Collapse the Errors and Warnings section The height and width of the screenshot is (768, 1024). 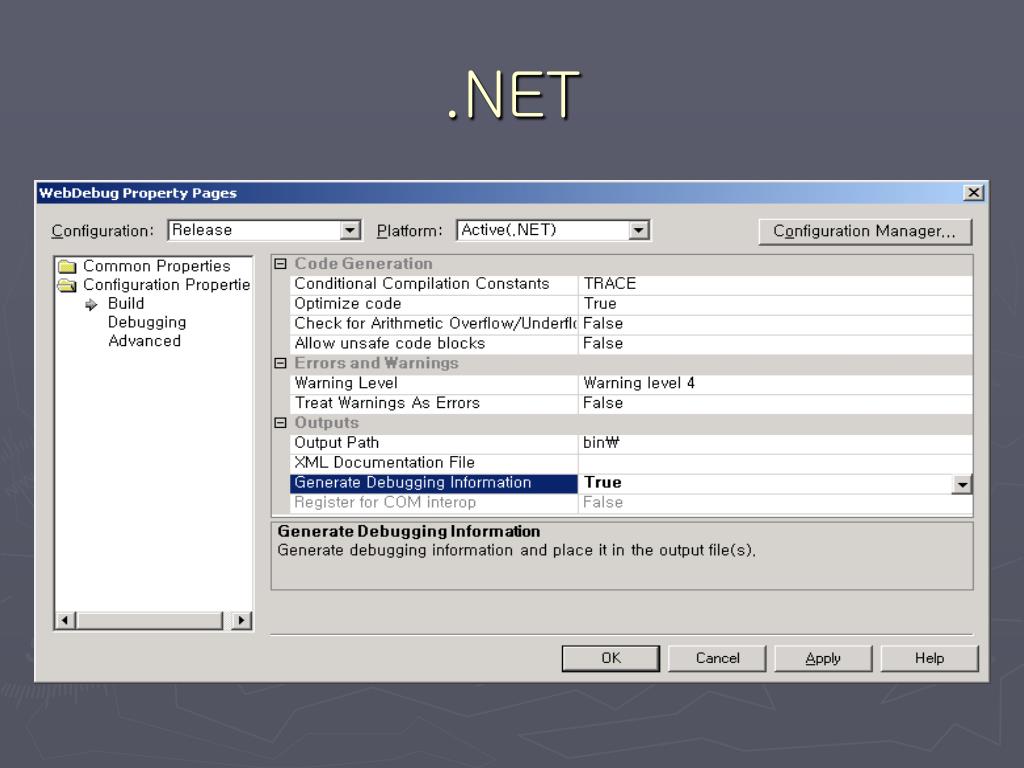[x=280, y=363]
